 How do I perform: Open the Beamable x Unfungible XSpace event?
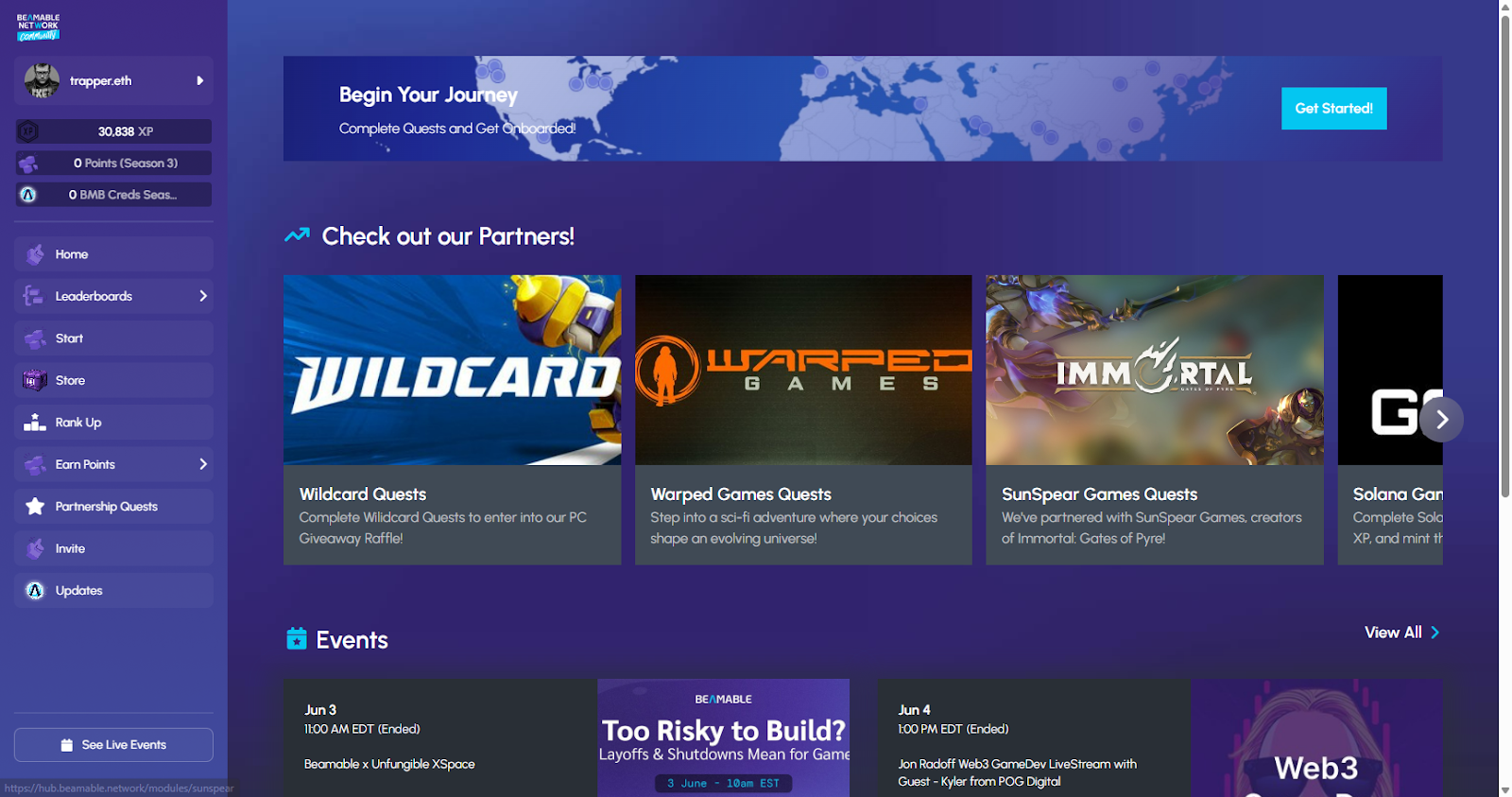[389, 764]
